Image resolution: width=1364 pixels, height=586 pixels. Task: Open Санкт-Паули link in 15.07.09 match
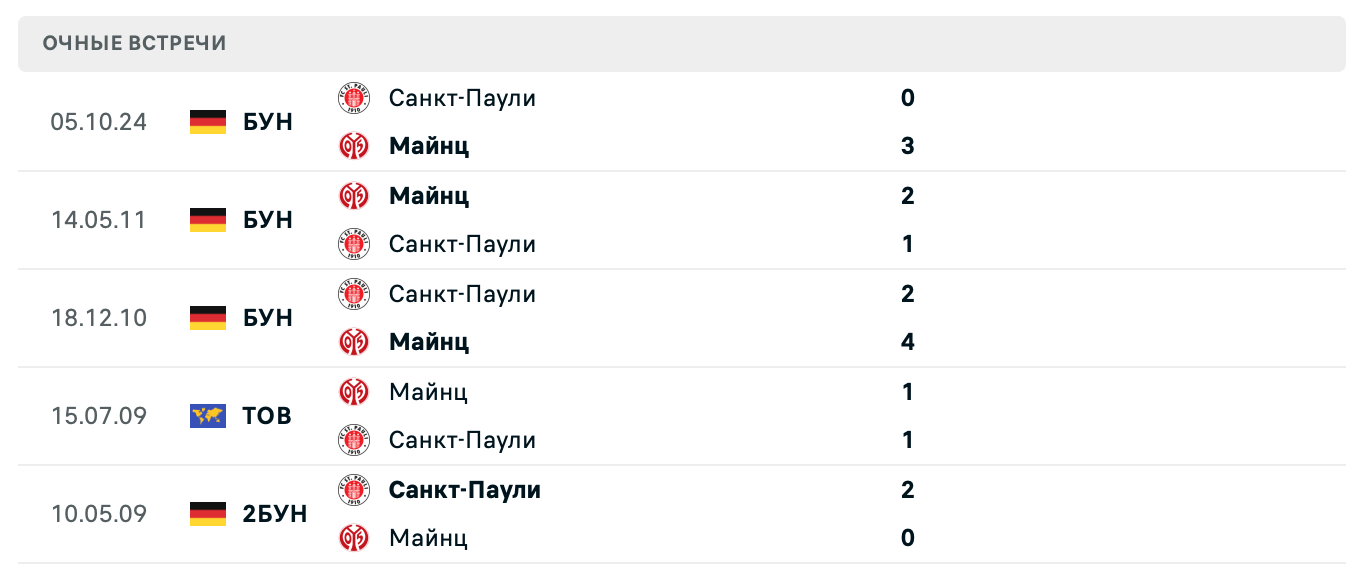pyautogui.click(x=462, y=440)
